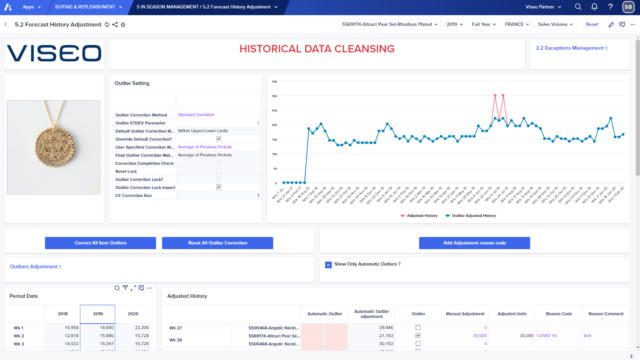Viewport: 640px width, 360px height.
Task: Open Buying & Replenishment menu
Action: tap(88, 7)
